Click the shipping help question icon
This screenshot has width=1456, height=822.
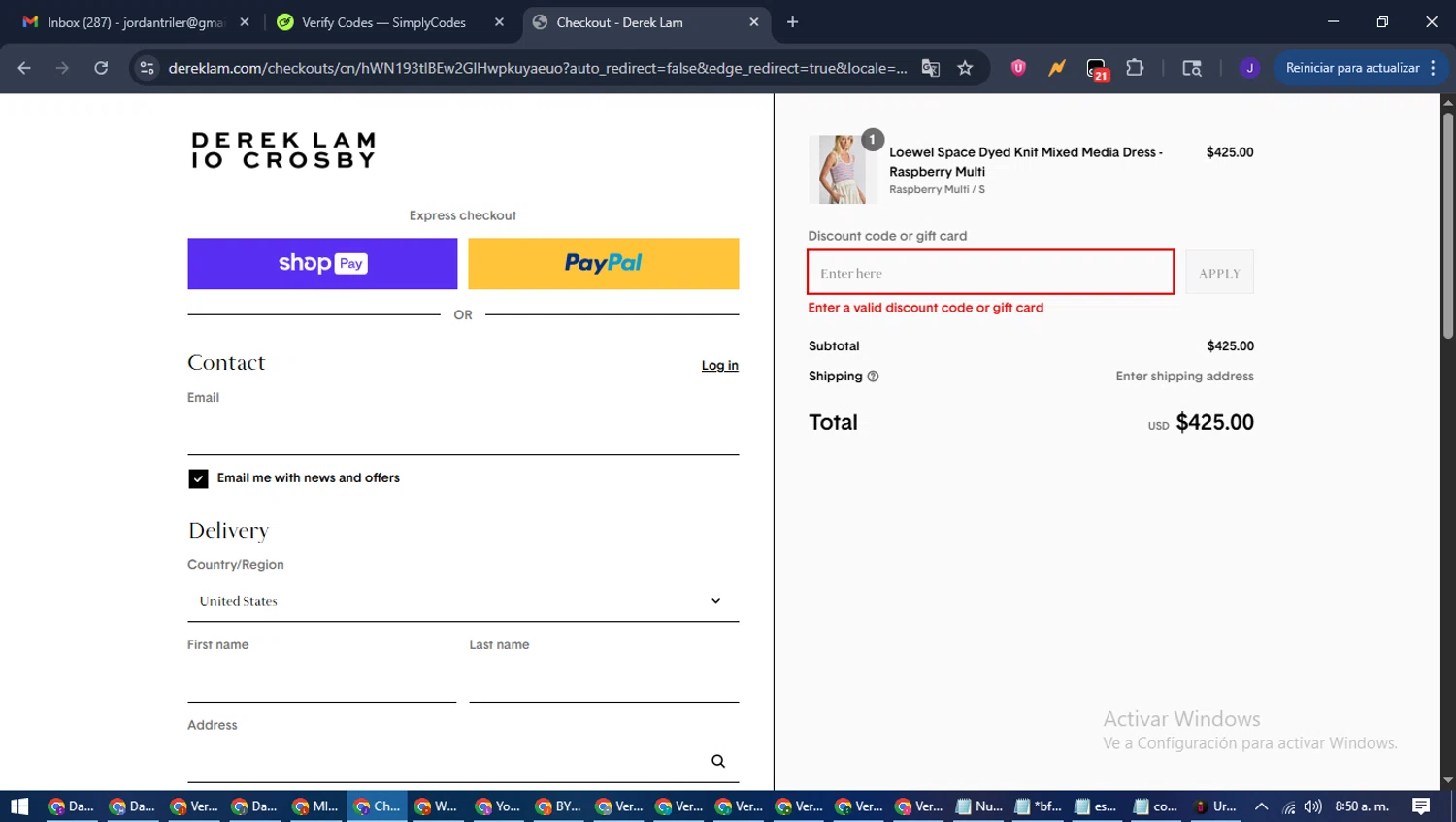tap(873, 377)
